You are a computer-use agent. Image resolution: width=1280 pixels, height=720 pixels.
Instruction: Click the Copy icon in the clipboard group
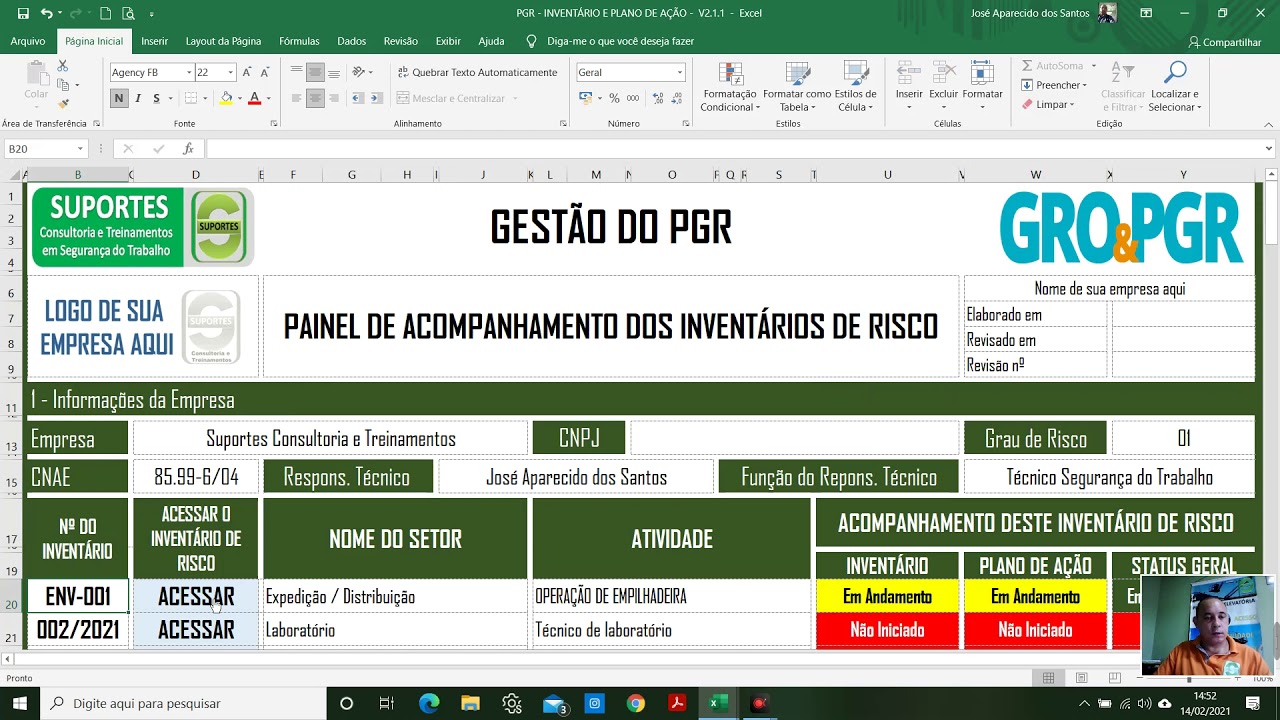(62, 85)
